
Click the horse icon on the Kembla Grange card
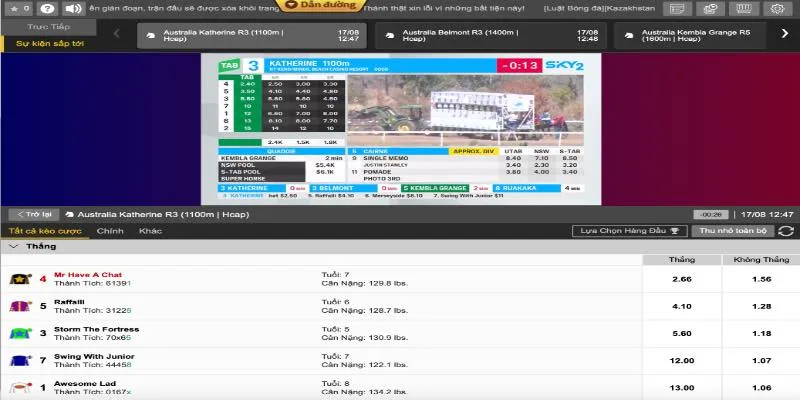629,36
